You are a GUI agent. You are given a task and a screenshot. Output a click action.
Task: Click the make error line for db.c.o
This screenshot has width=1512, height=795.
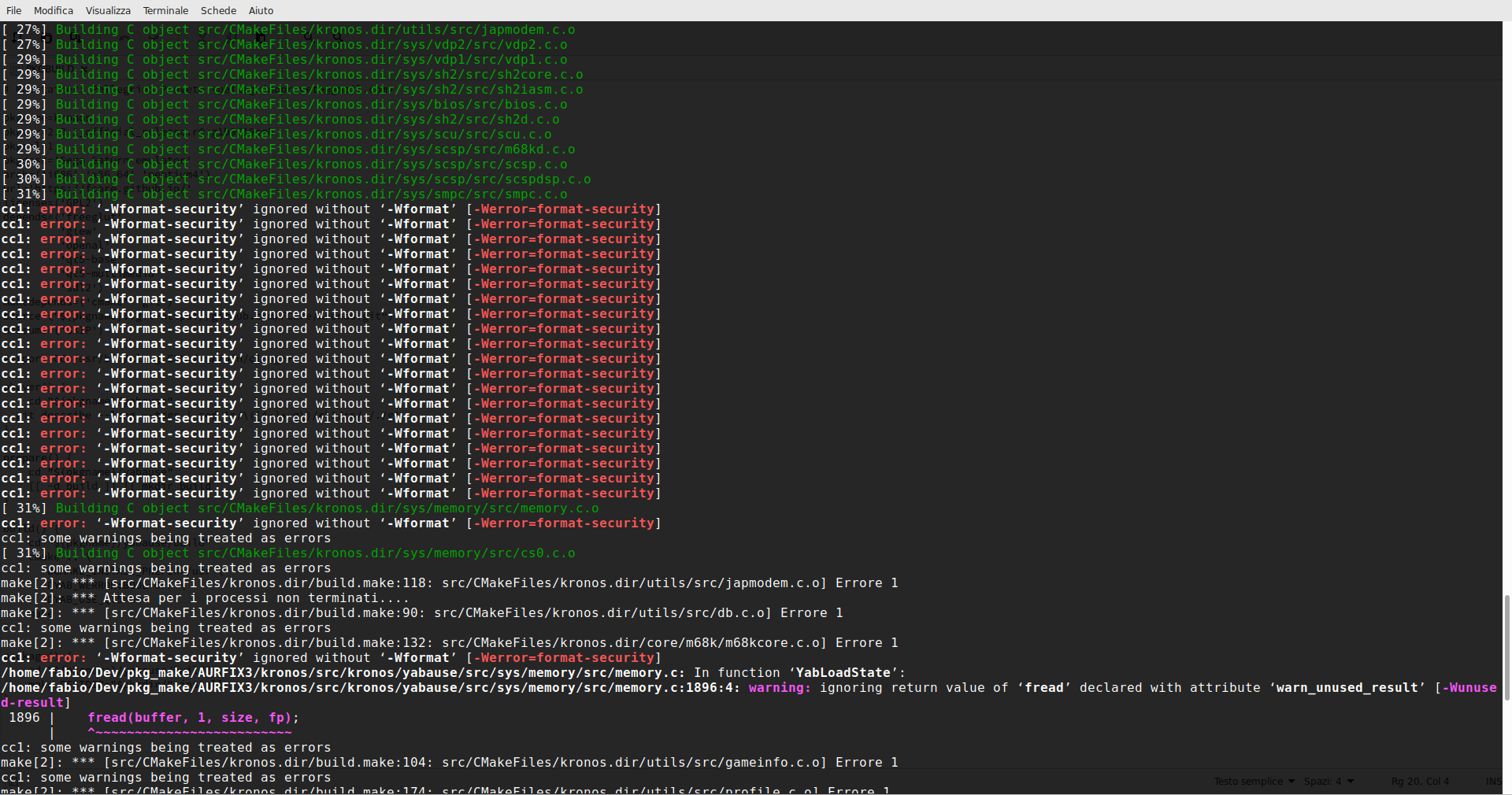pos(422,613)
